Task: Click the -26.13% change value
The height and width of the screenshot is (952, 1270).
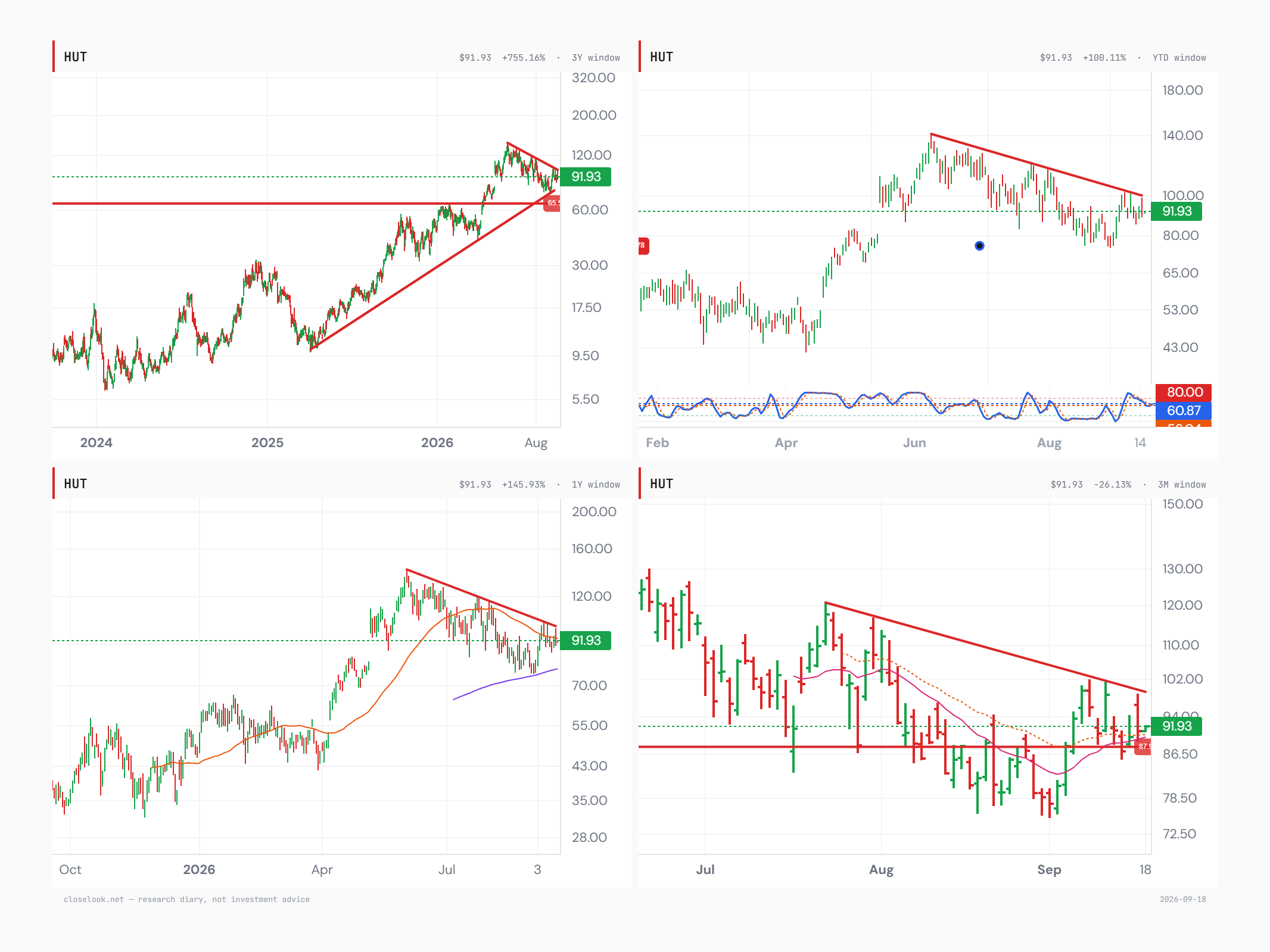Action: tap(1112, 485)
